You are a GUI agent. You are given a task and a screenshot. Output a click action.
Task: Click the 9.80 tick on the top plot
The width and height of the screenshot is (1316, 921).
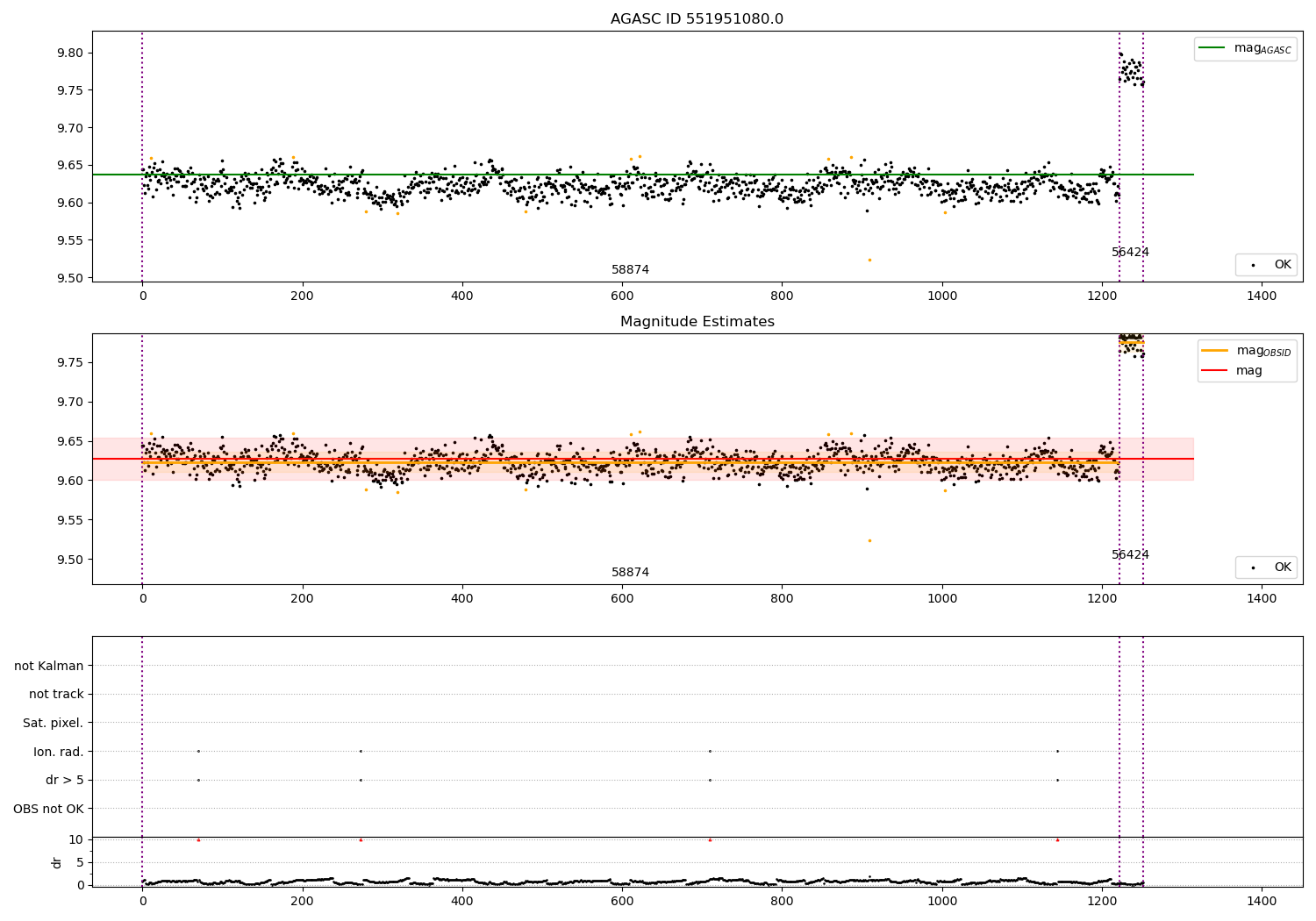pyautogui.click(x=70, y=53)
